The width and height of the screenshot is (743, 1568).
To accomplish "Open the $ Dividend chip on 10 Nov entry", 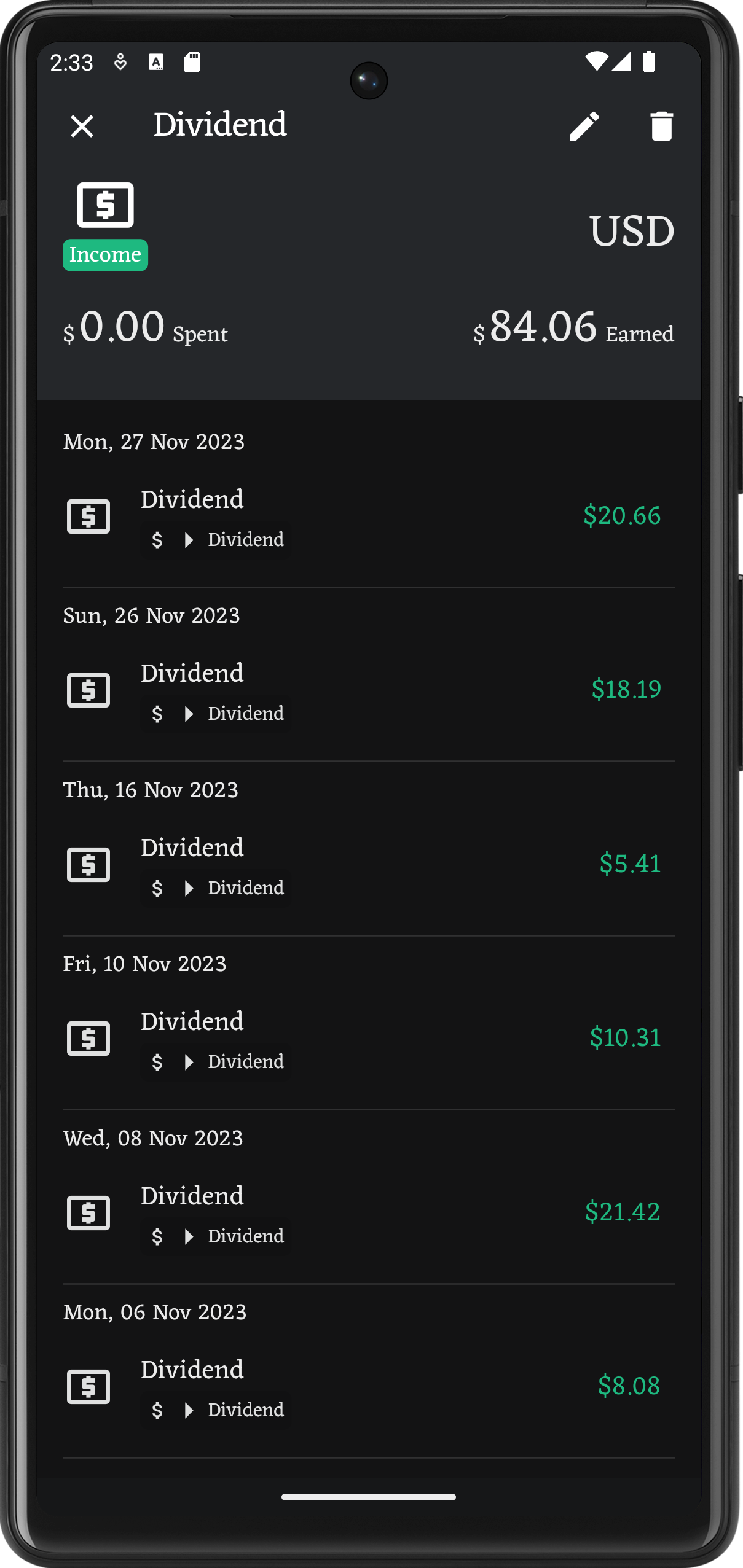I will point(216,1062).
